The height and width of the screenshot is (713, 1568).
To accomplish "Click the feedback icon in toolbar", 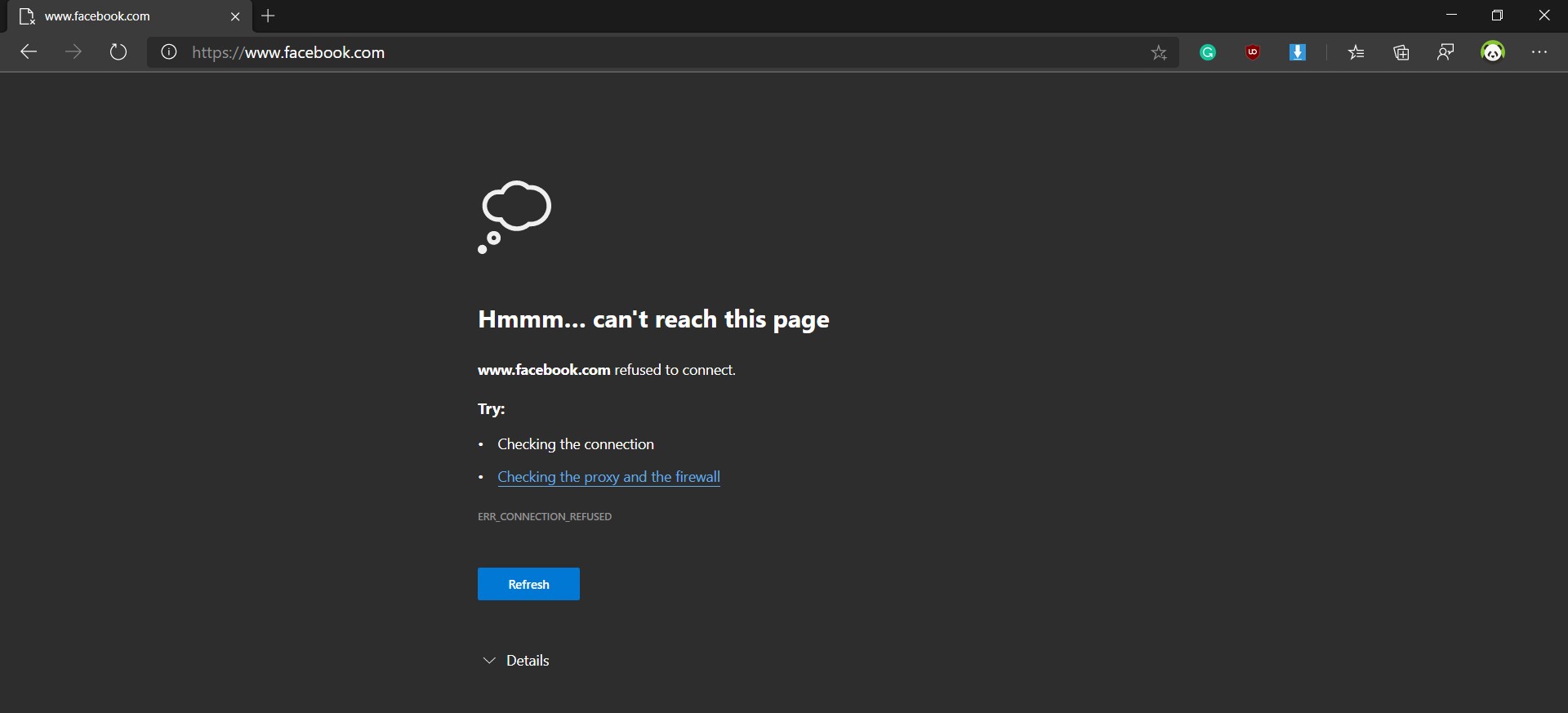I will [1445, 53].
